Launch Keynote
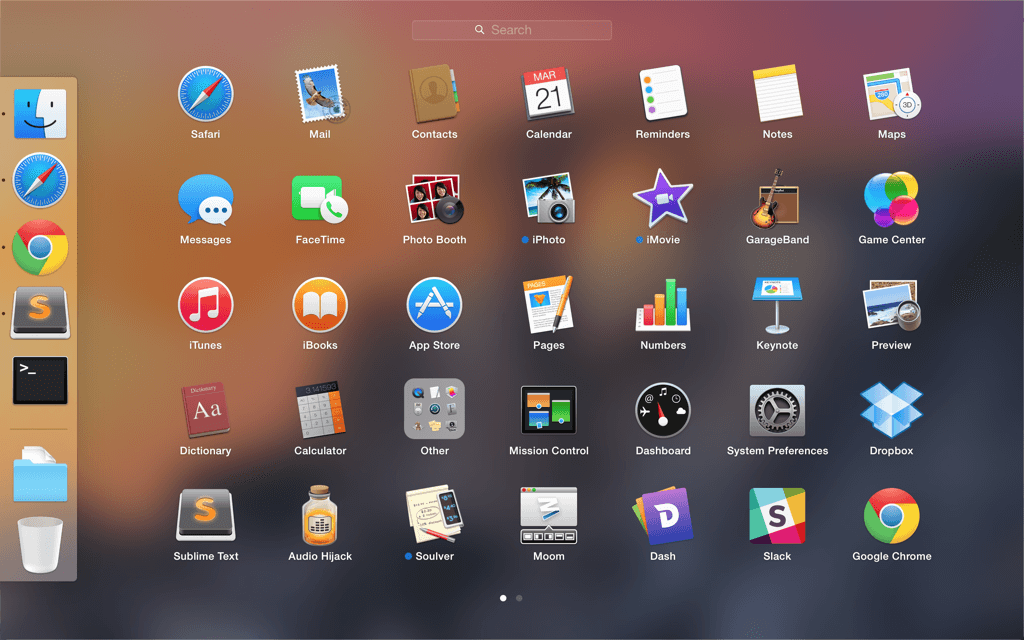Image resolution: width=1024 pixels, height=640 pixels. pyautogui.click(x=777, y=305)
